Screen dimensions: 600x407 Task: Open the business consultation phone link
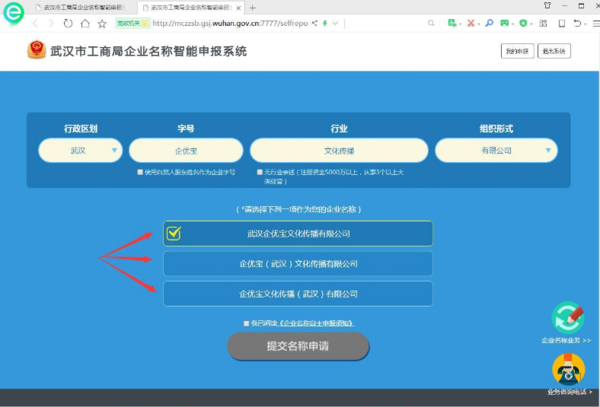point(570,392)
